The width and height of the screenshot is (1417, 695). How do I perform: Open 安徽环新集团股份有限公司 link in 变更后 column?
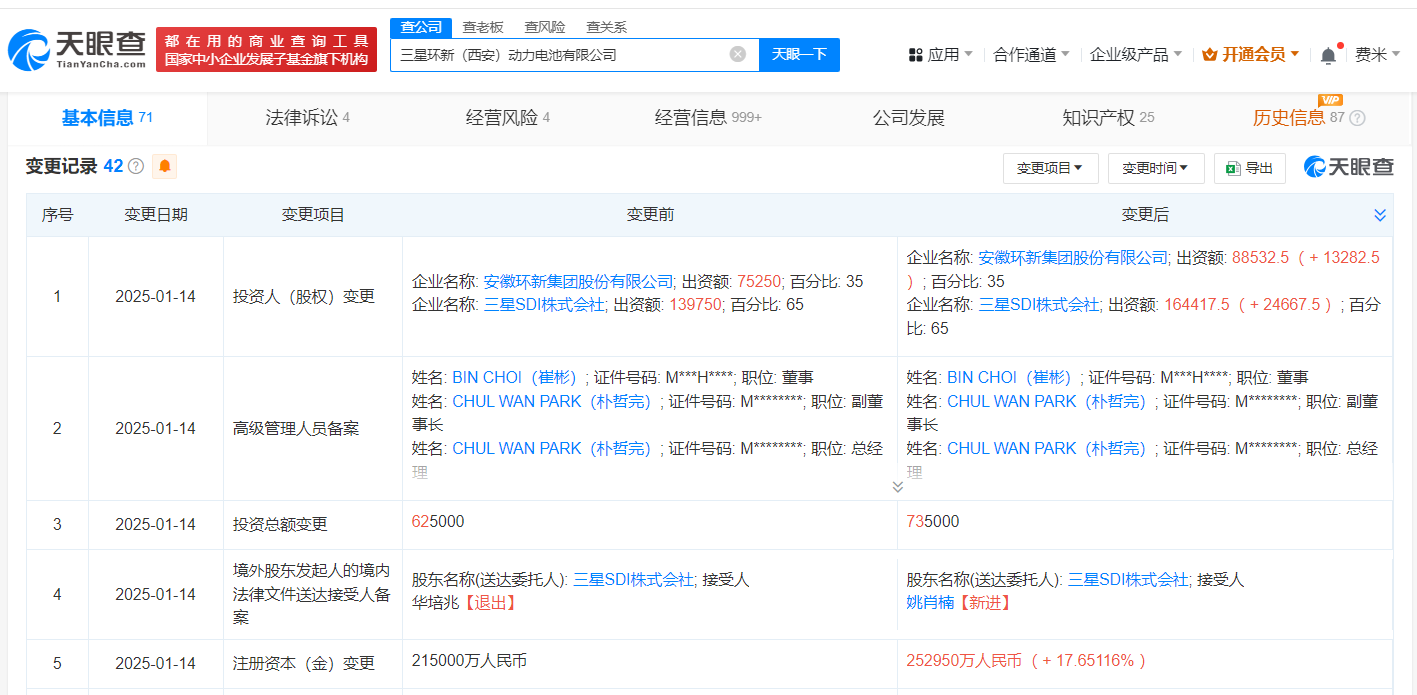(x=1073, y=257)
